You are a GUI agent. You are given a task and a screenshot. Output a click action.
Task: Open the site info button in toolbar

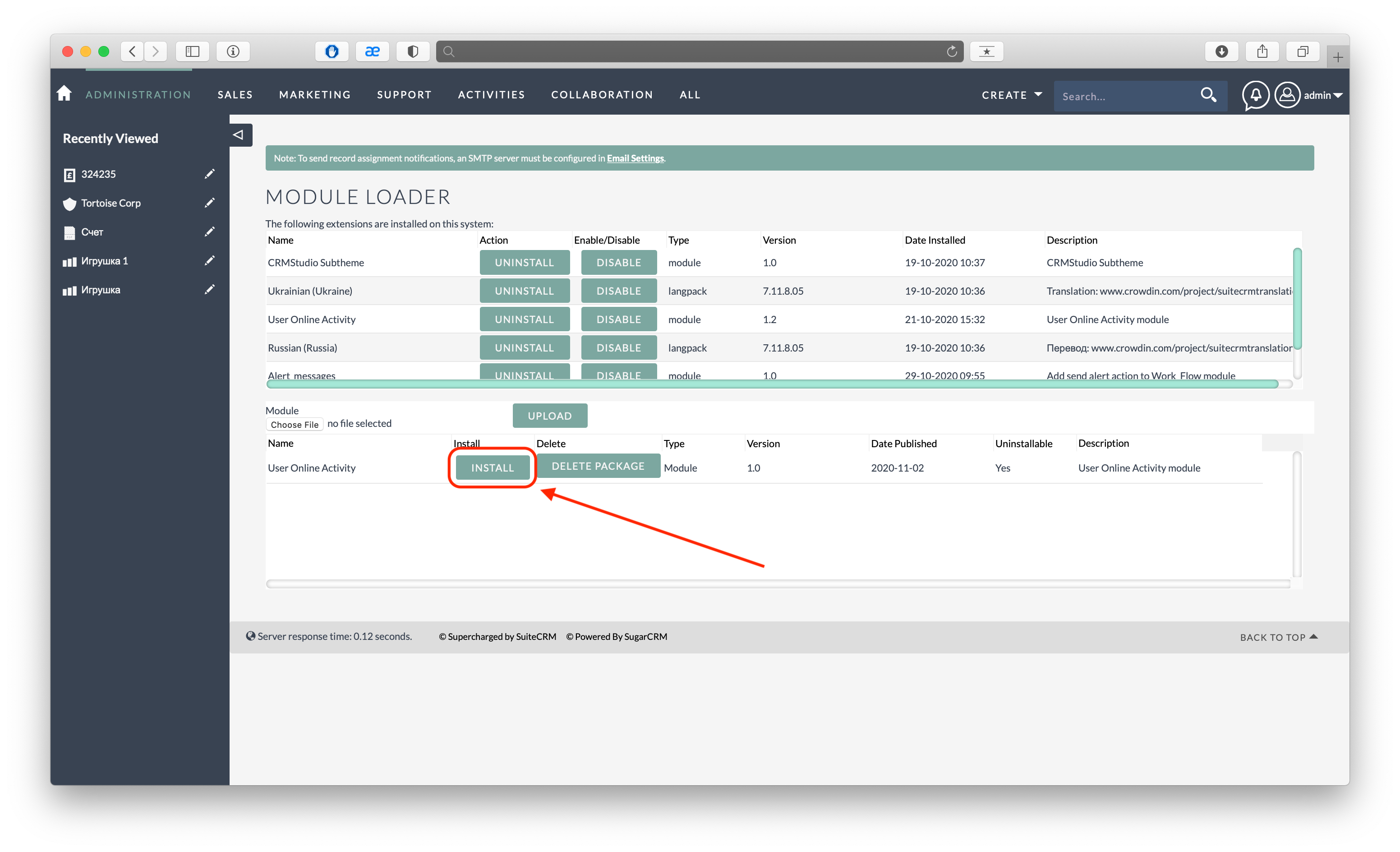point(233,52)
